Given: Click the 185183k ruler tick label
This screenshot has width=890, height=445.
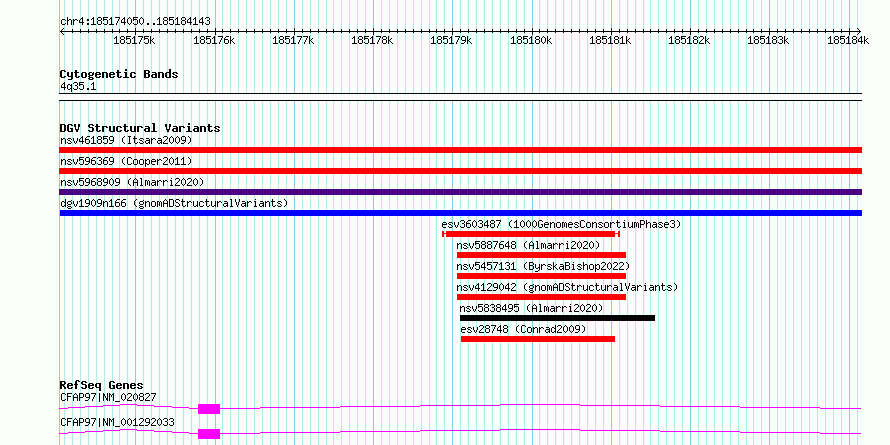Looking at the screenshot, I should [x=768, y=40].
